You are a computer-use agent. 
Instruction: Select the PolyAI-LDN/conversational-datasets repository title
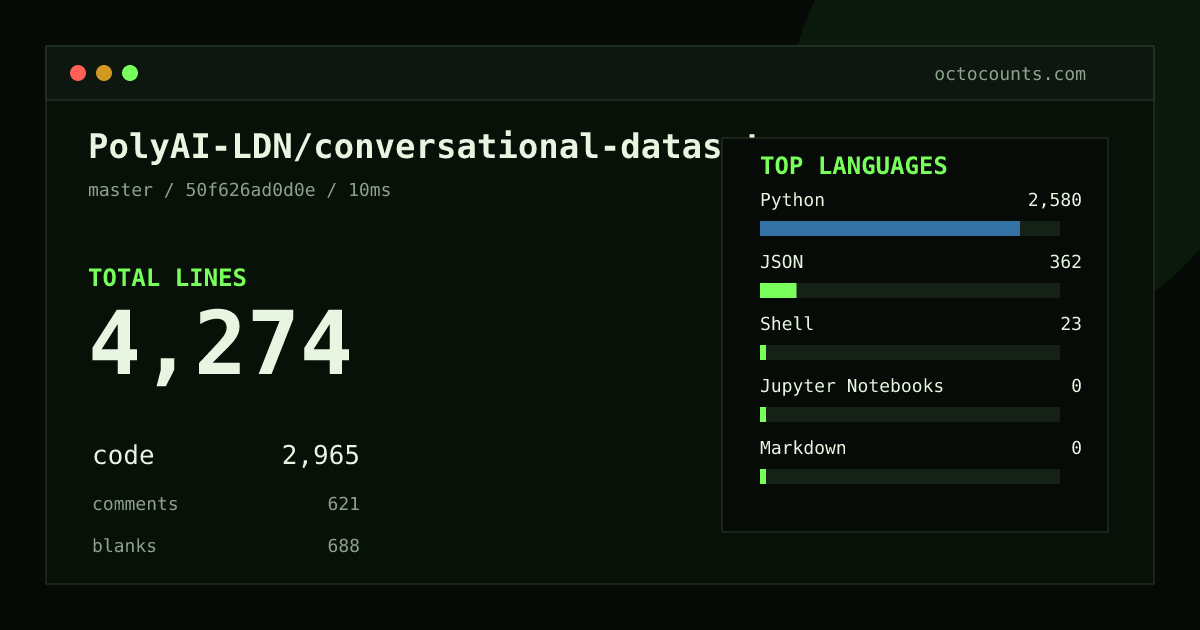click(405, 146)
